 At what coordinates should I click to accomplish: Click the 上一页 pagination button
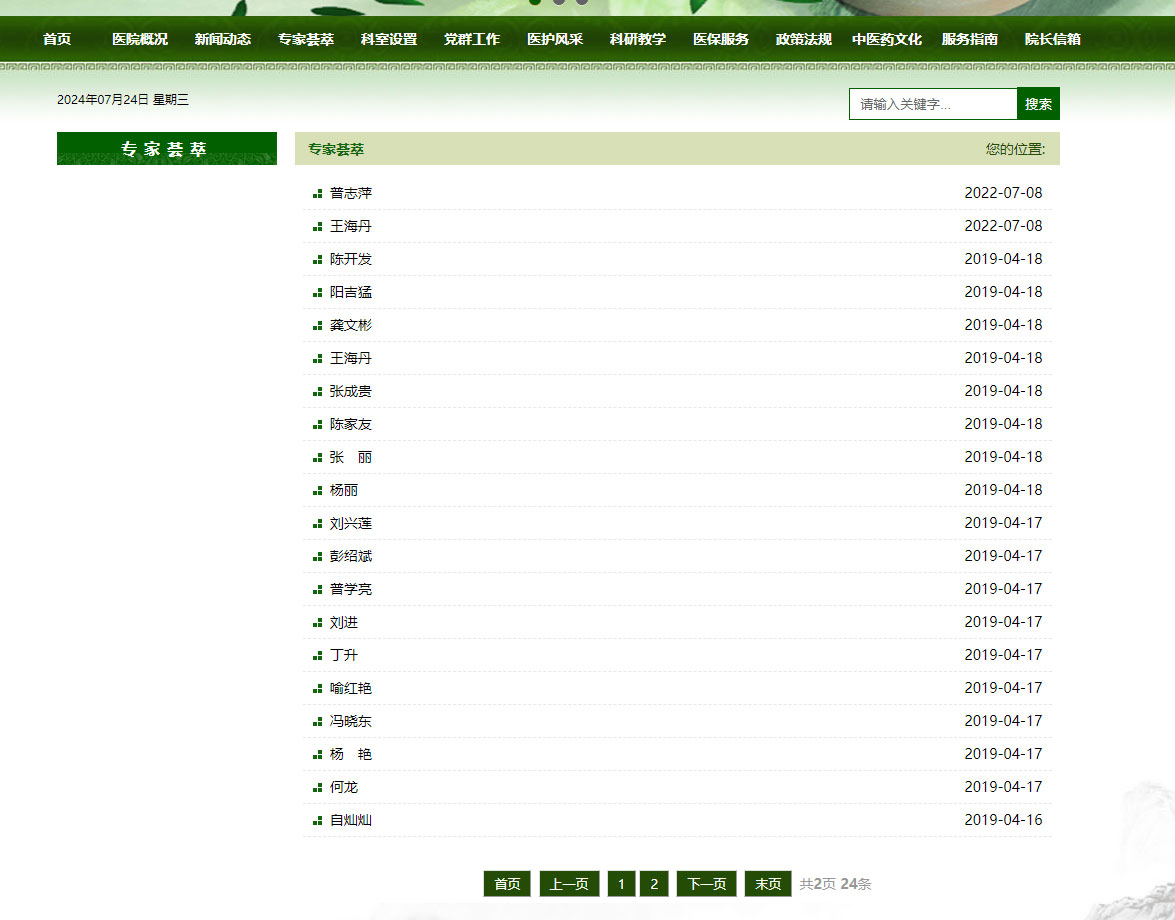pyautogui.click(x=570, y=884)
